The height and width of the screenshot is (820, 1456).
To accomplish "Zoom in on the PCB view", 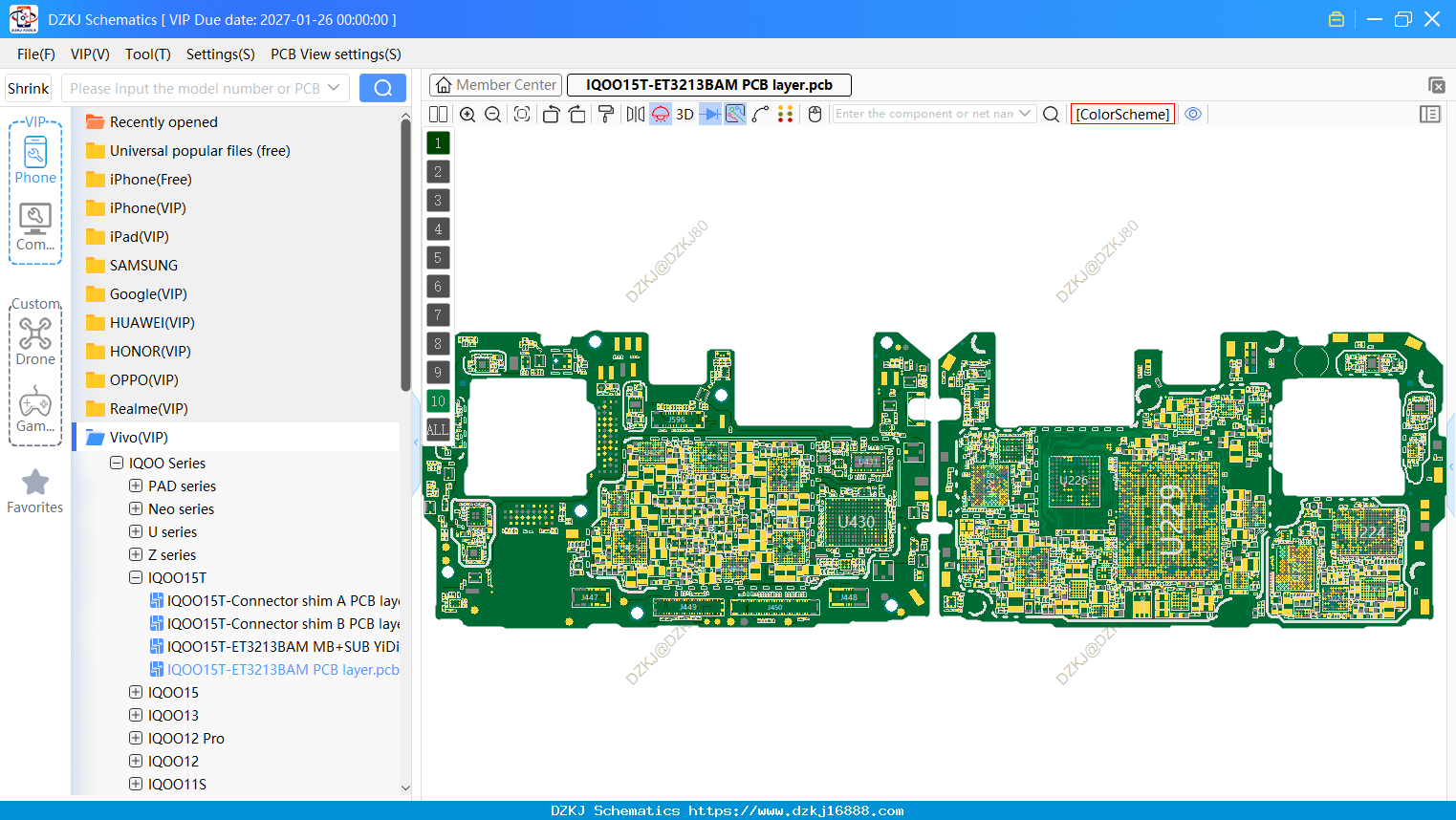I will (x=467, y=114).
